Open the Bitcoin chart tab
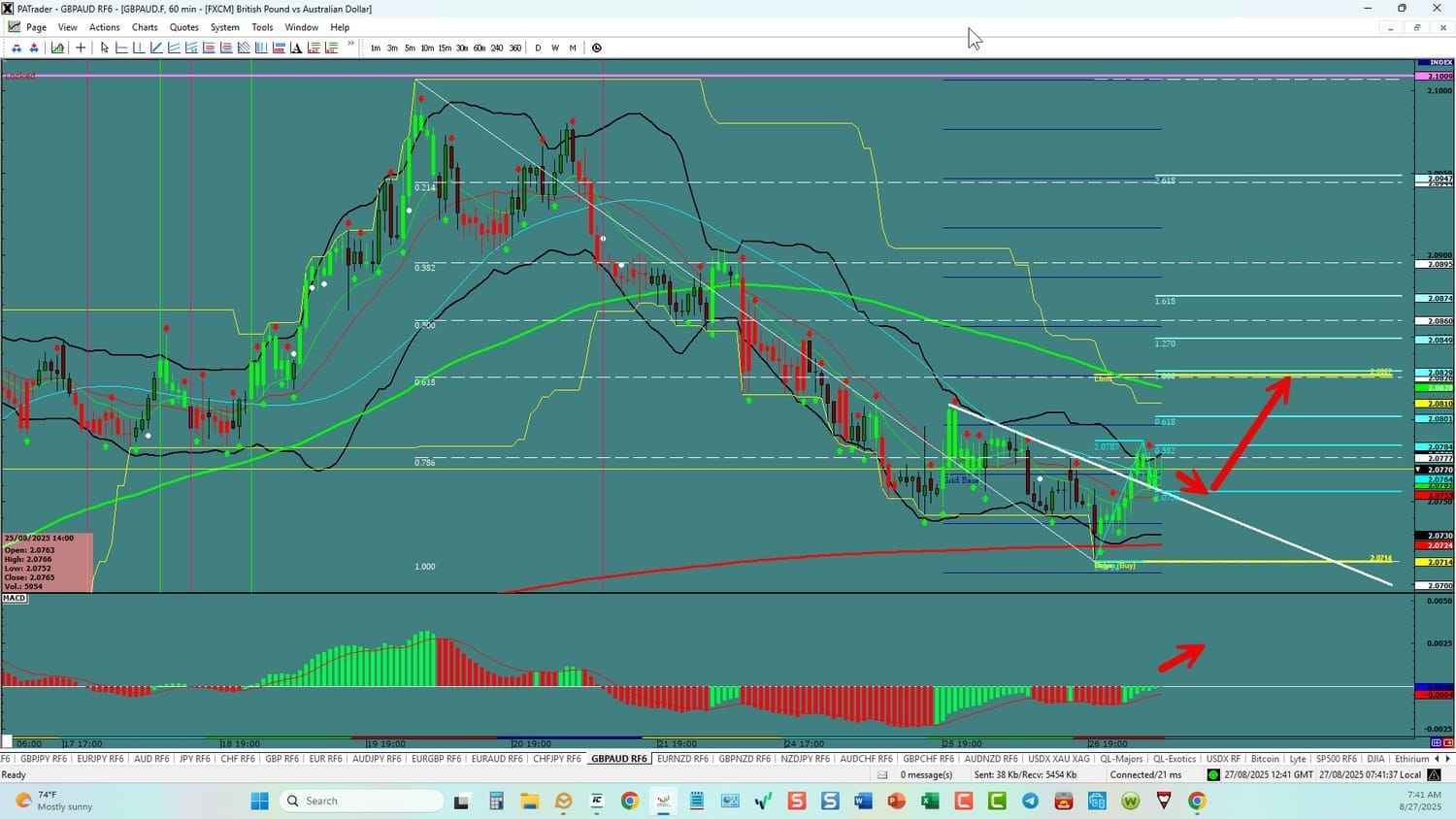 [1265, 759]
